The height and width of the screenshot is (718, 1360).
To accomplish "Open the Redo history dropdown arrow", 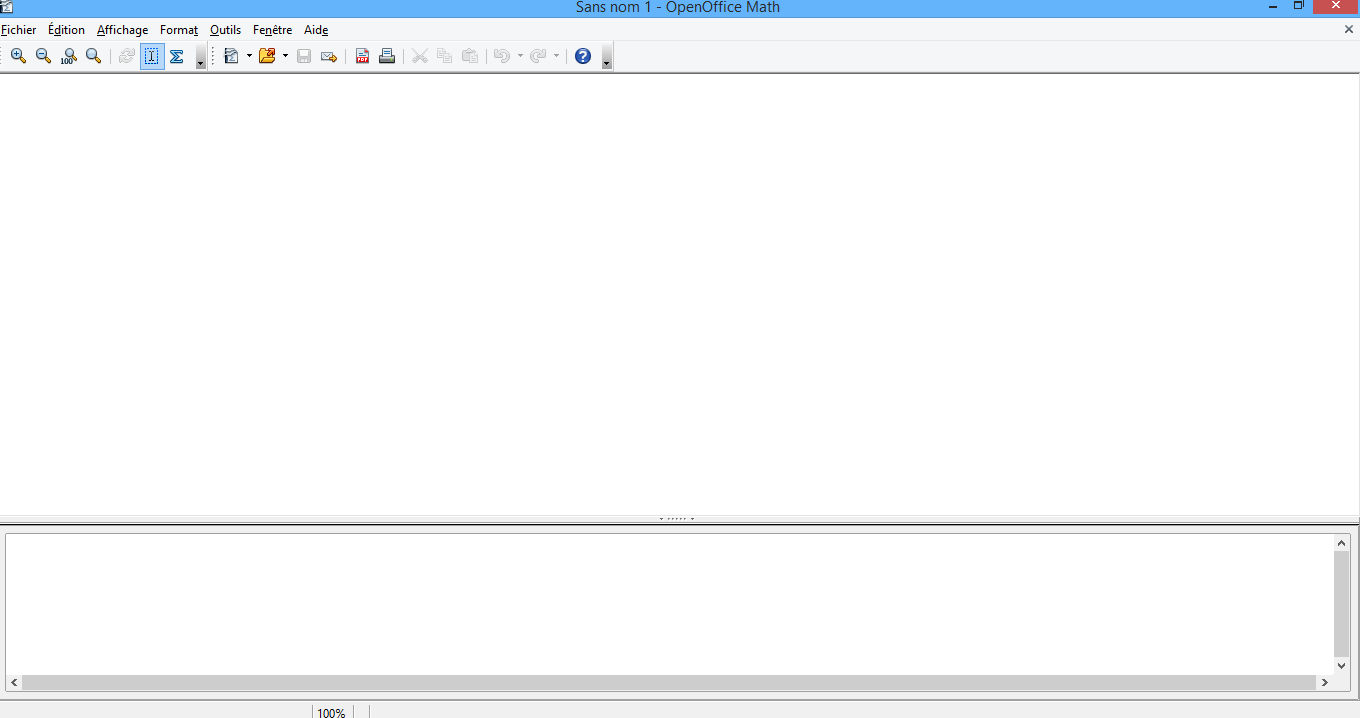I will [556, 56].
